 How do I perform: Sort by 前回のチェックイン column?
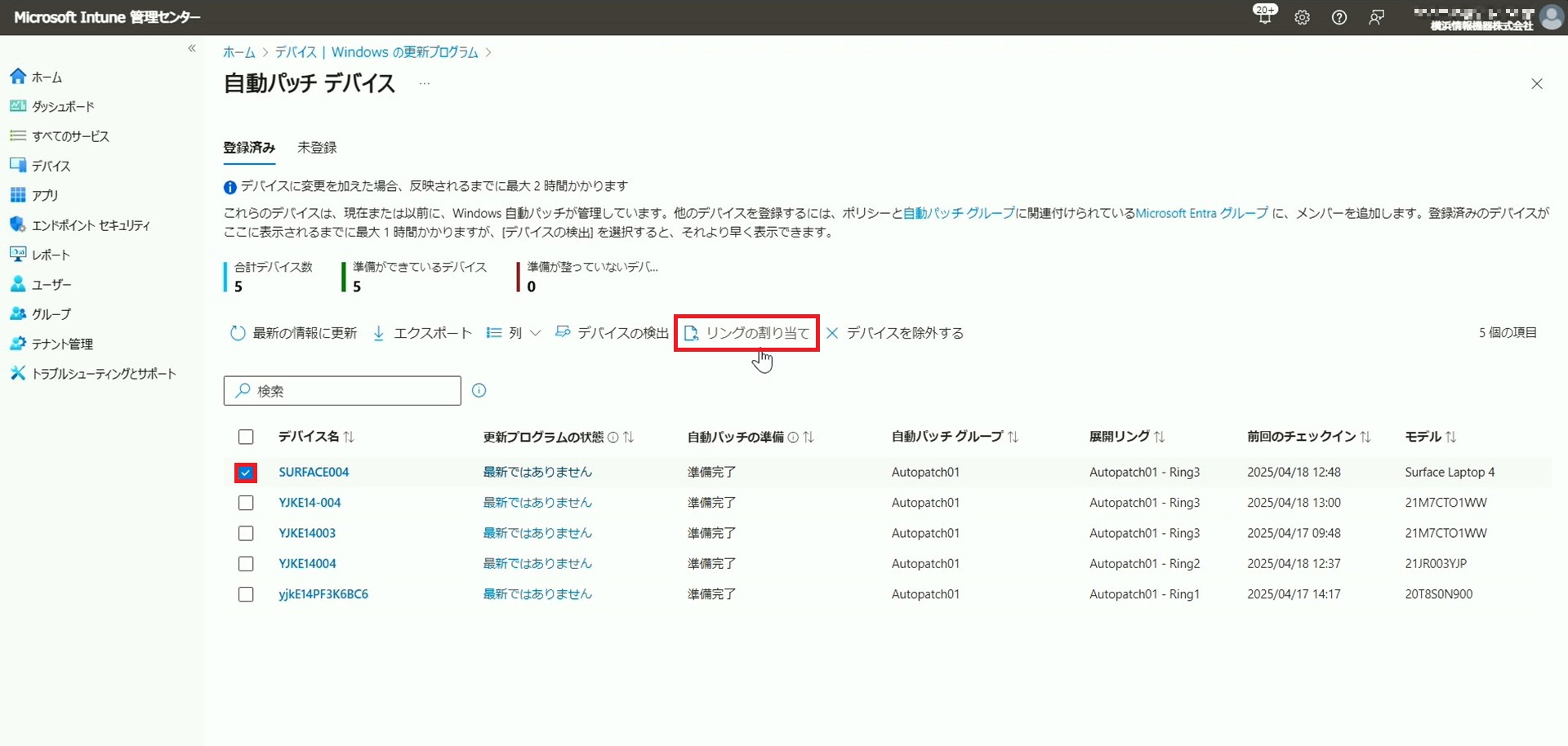pyautogui.click(x=1308, y=437)
